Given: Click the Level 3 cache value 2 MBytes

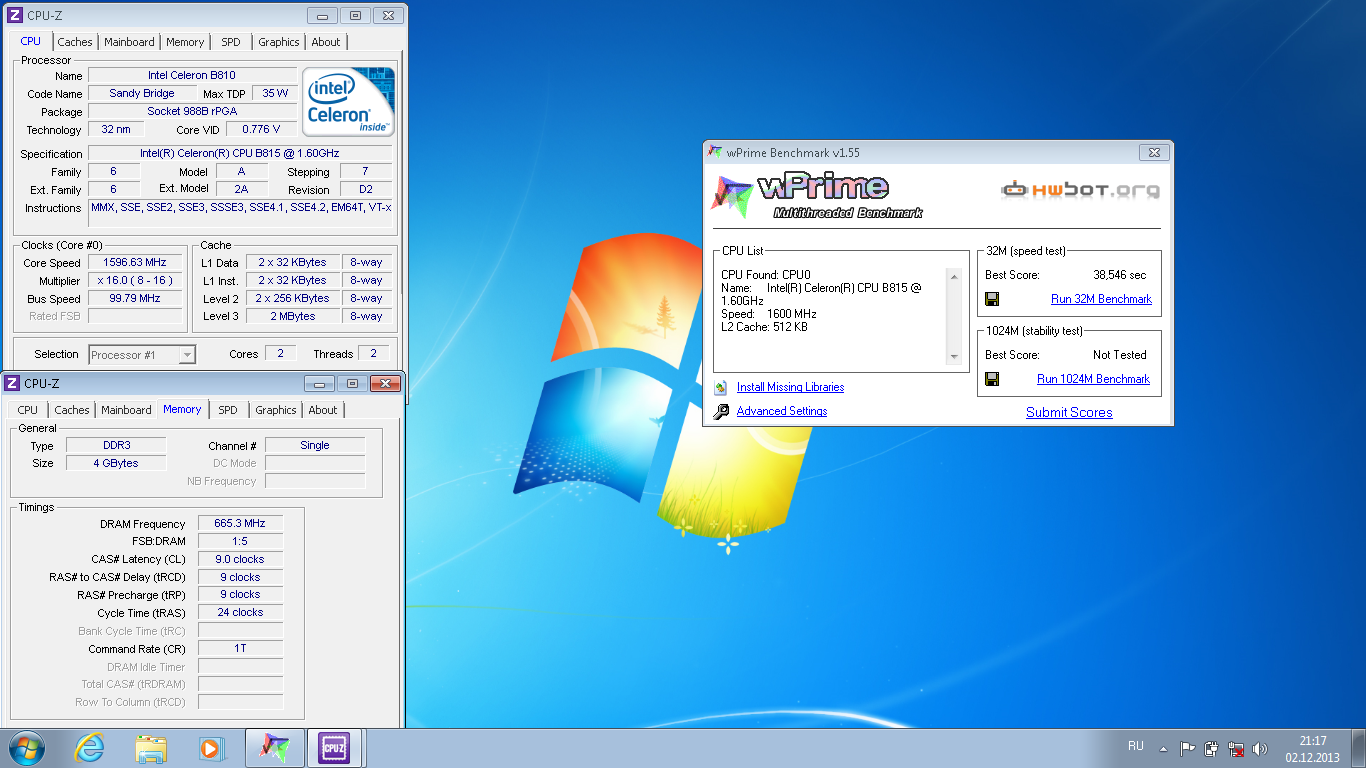Looking at the screenshot, I should point(292,316).
